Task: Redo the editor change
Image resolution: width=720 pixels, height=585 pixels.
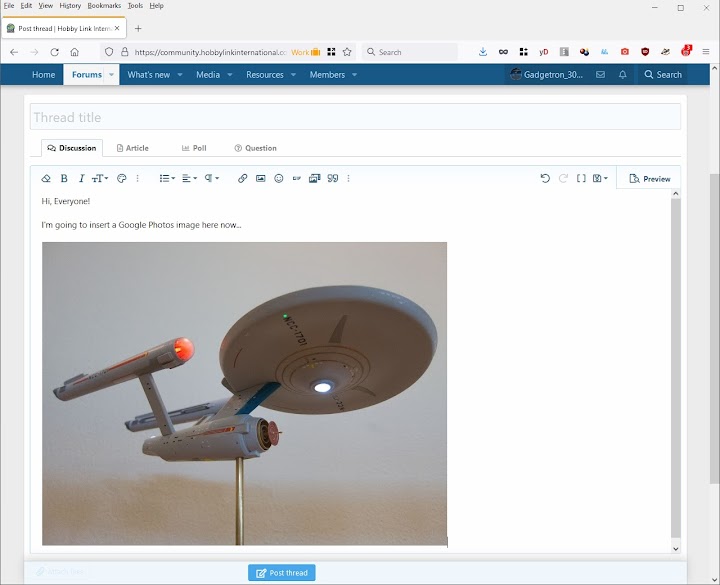Action: coord(563,179)
